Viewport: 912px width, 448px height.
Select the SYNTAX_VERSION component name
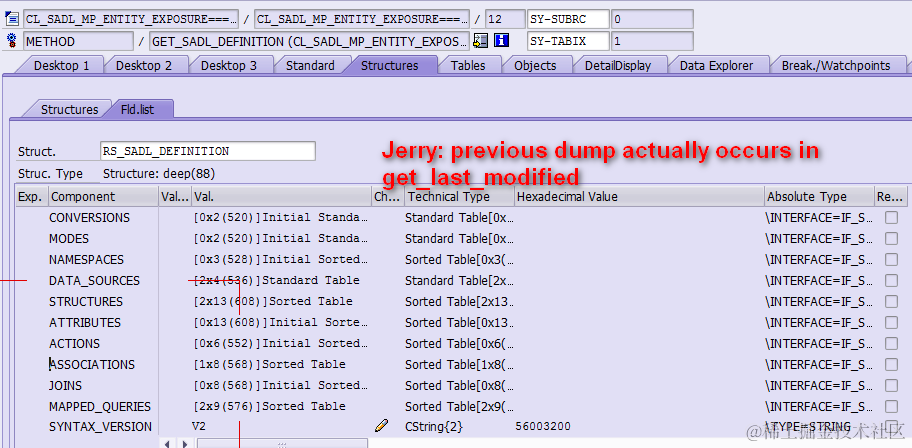(100, 426)
